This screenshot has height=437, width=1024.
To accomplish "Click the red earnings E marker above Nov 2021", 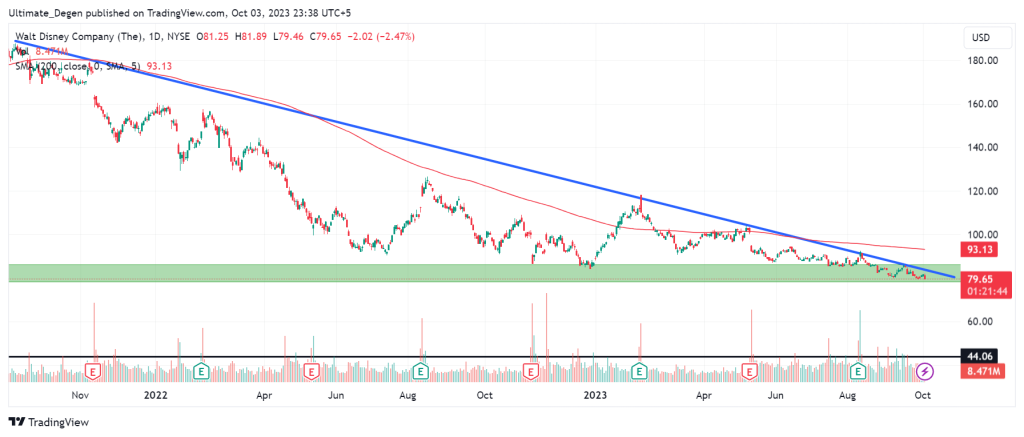I will [x=94, y=372].
